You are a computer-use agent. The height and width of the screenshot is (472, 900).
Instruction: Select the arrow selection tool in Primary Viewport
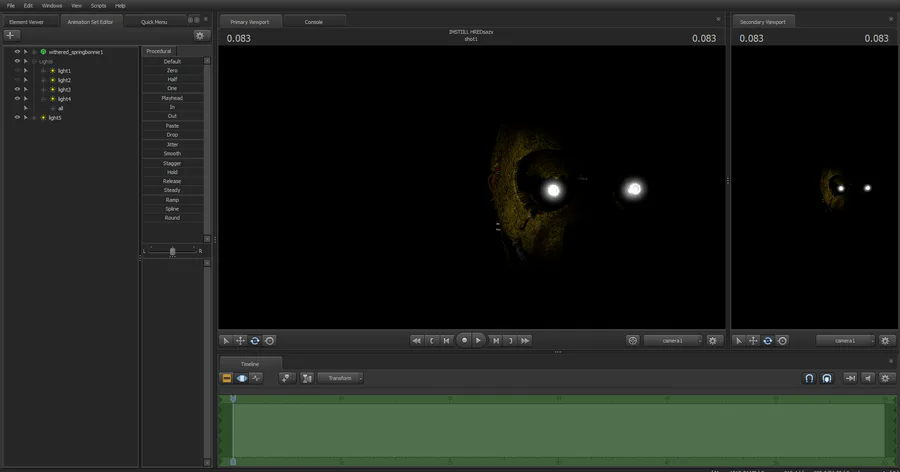coord(226,341)
